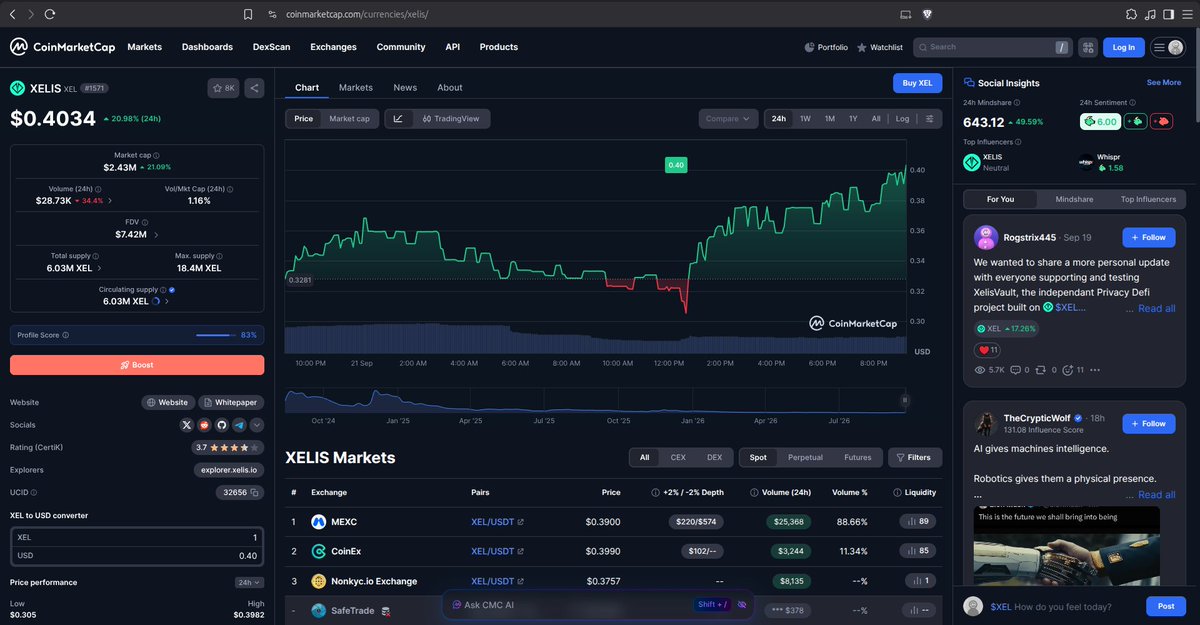Open the Mindshare social tab

pos(1074,199)
